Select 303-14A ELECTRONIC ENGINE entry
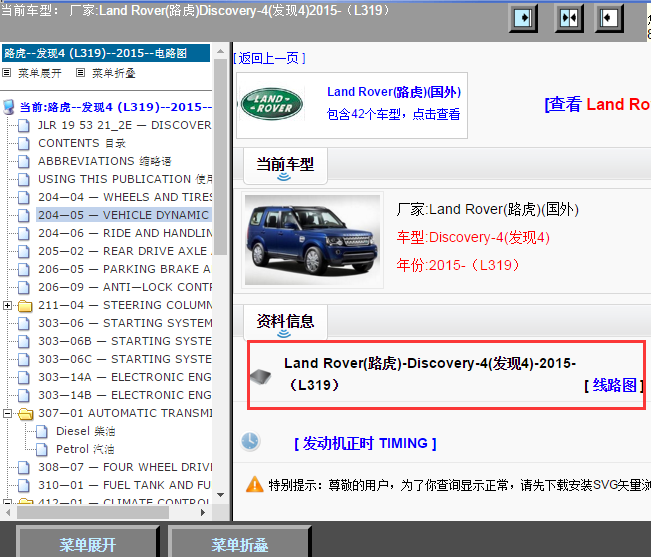Image resolution: width=651 pixels, height=557 pixels. 125,377
